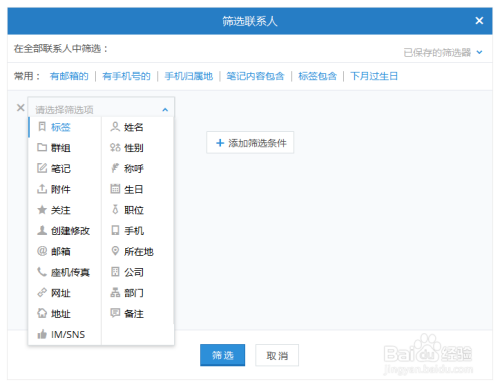Click the IM/SNS thumbs-up icon
Viewport: 500px width, 387px height.
[x=42, y=334]
